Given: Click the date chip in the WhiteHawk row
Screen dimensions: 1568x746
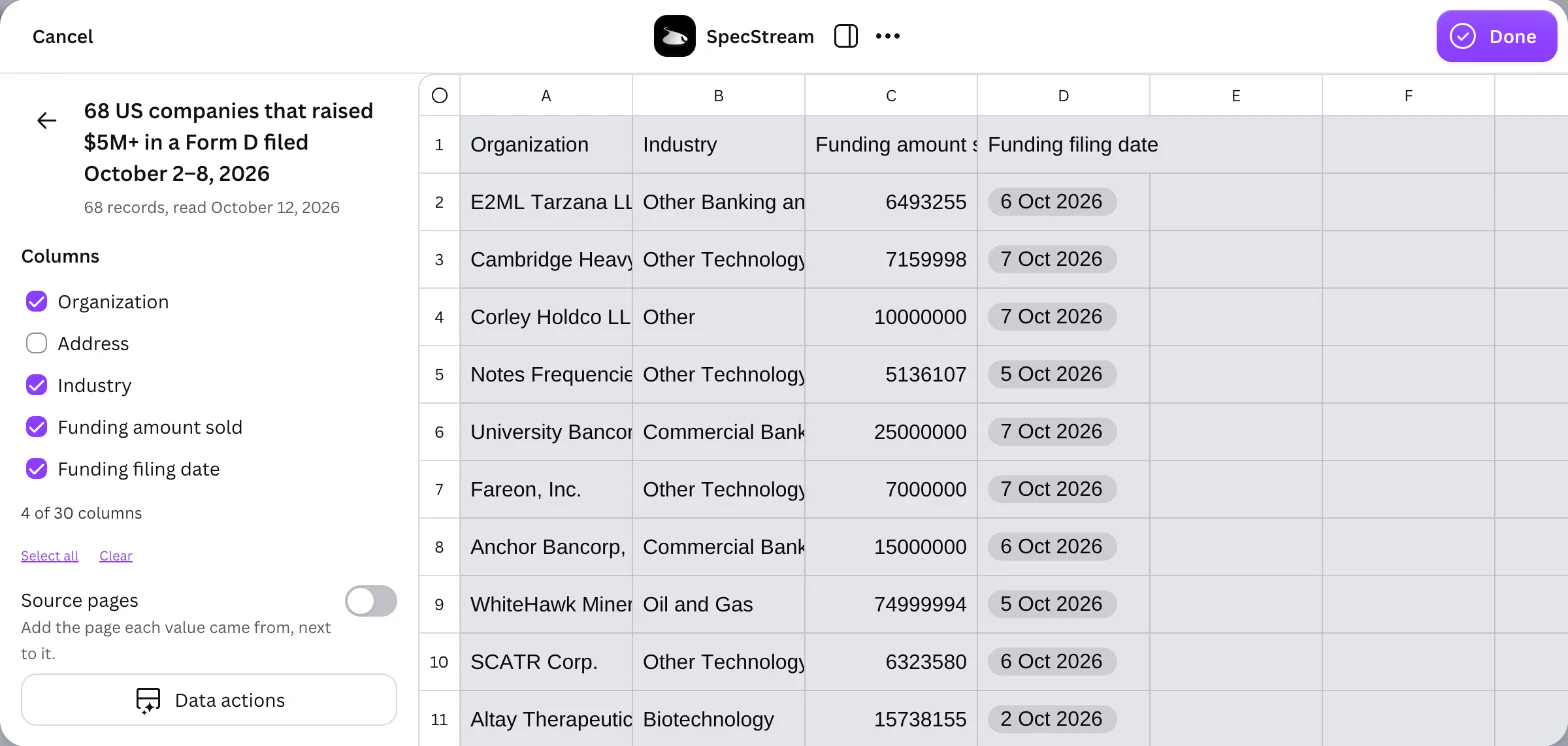Looking at the screenshot, I should (1052, 604).
